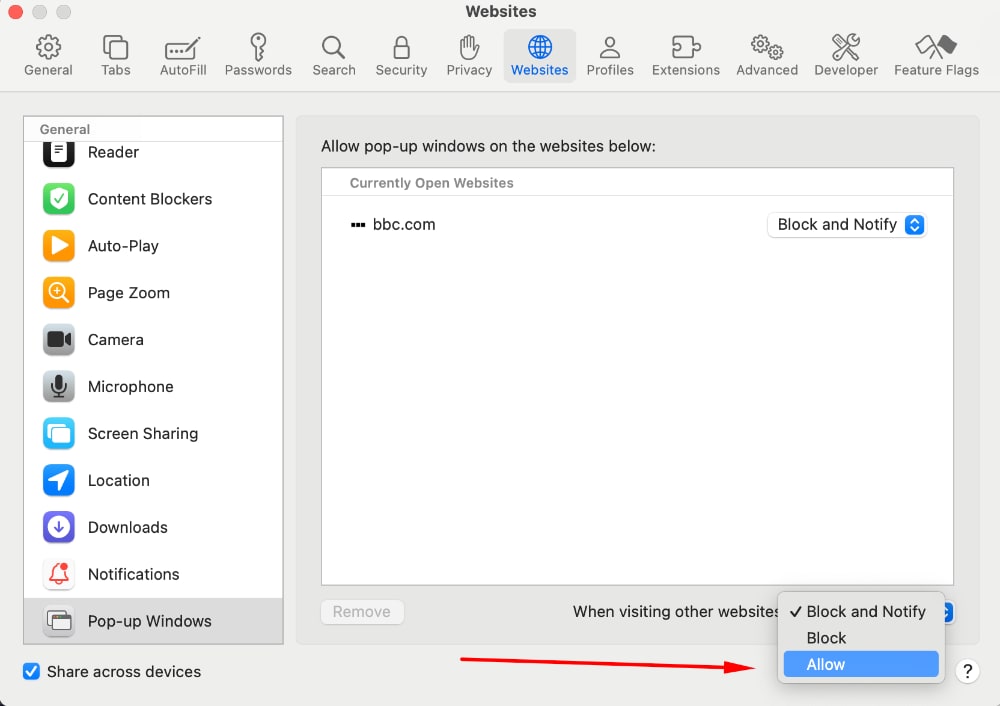Select the Camera sidebar icon

(58, 340)
